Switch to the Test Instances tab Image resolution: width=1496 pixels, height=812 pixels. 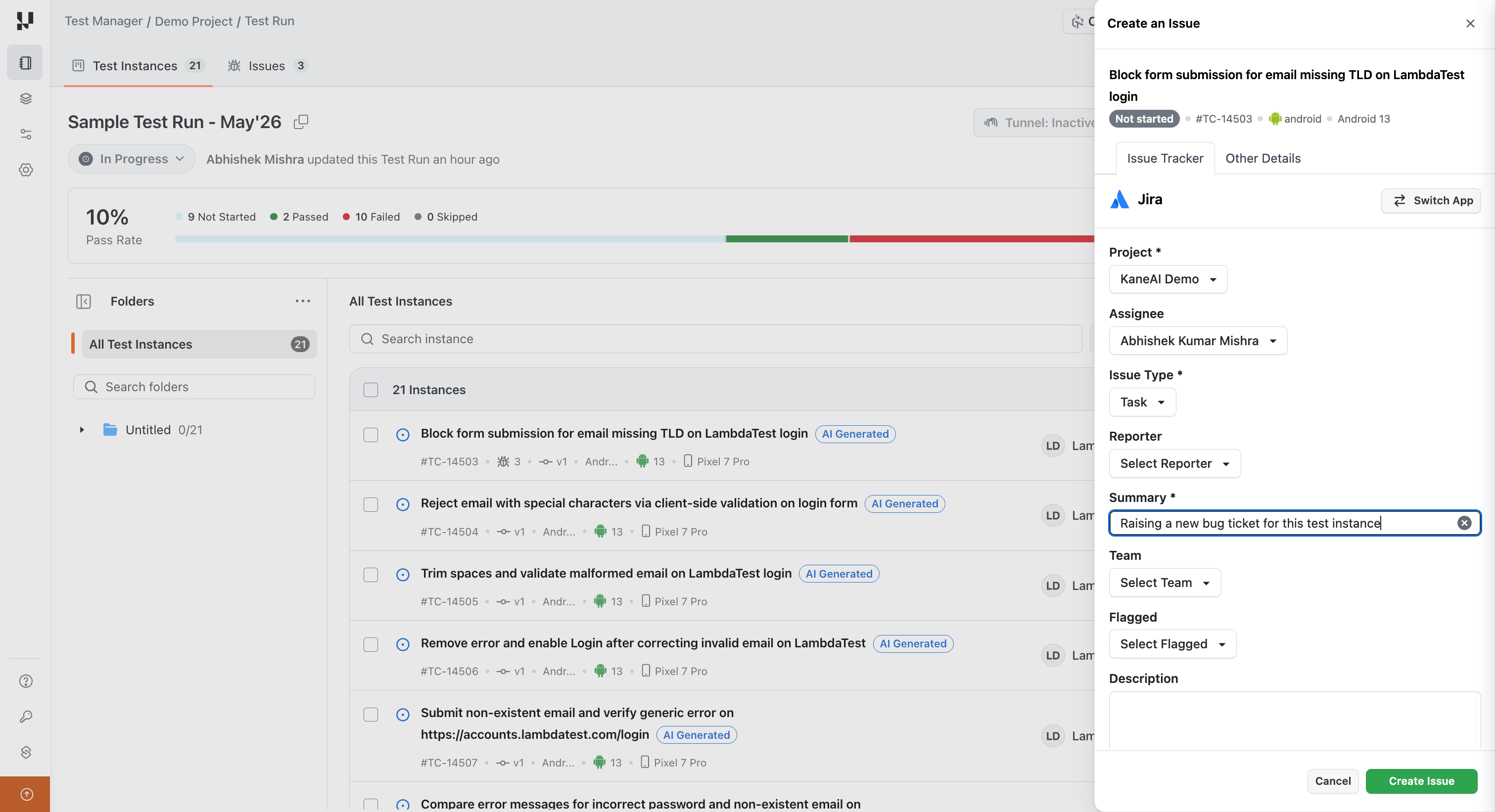pyautogui.click(x=138, y=66)
